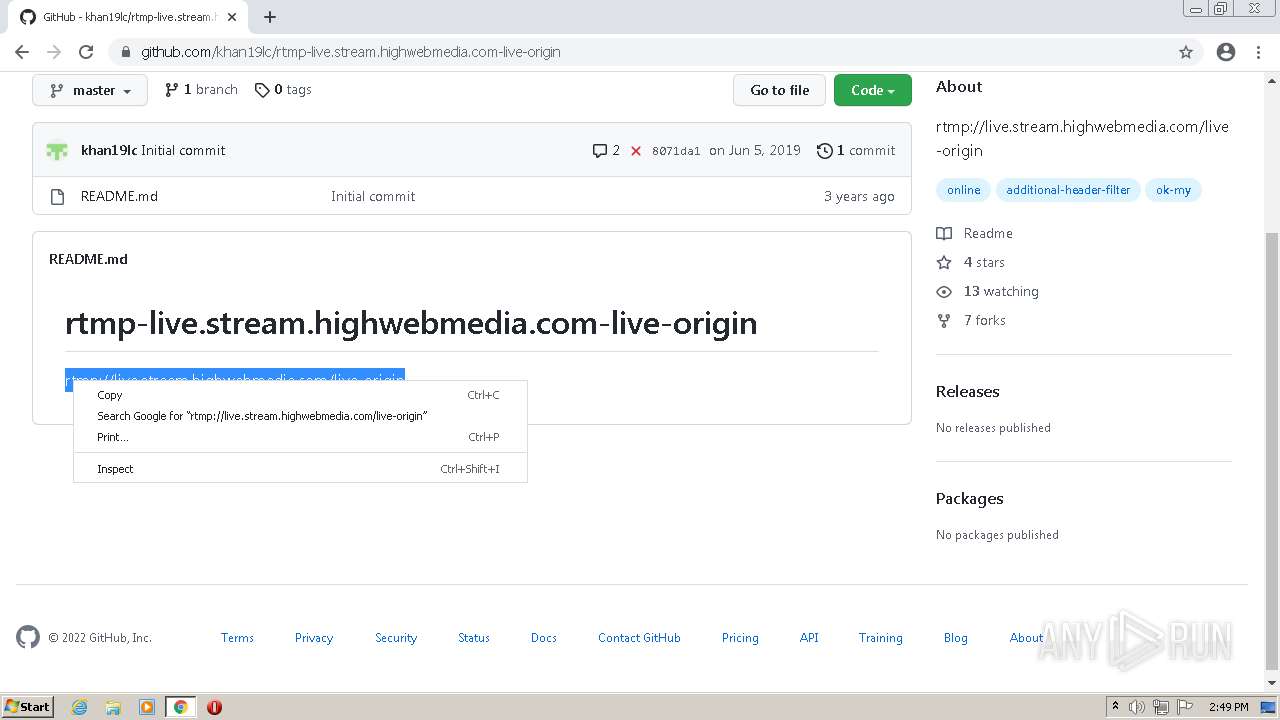Open Internet Explorer from the taskbar
Image resolution: width=1280 pixels, height=720 pixels.
coord(80,707)
